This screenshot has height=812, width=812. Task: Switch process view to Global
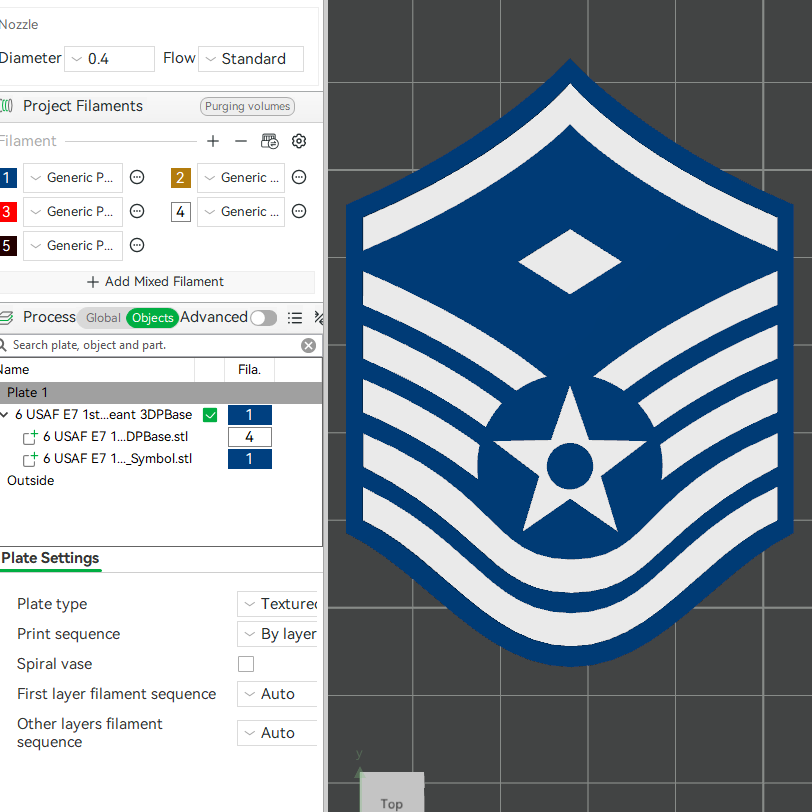103,317
